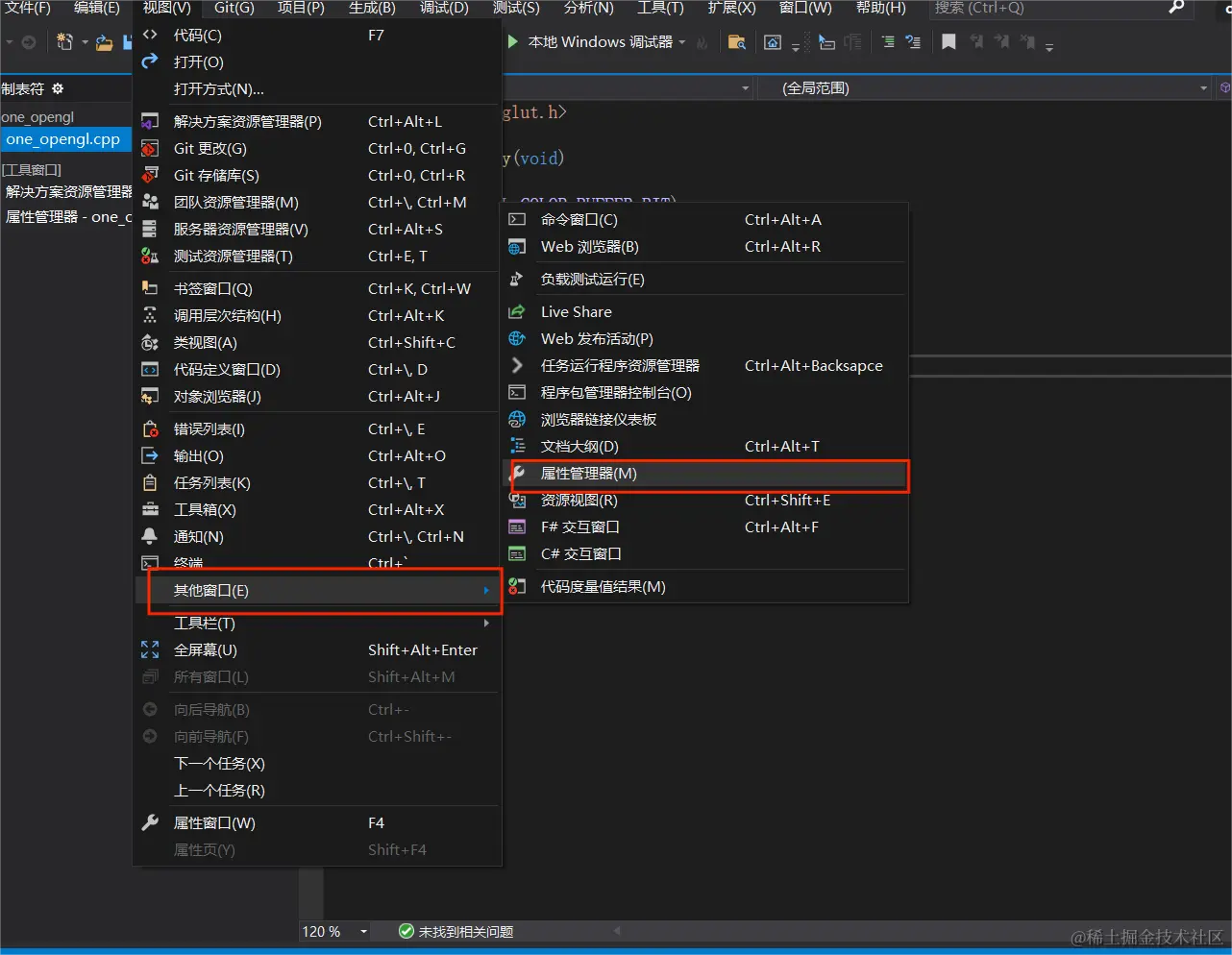Click 文件(F) in menu bar
The height and width of the screenshot is (955, 1232).
tap(28, 8)
